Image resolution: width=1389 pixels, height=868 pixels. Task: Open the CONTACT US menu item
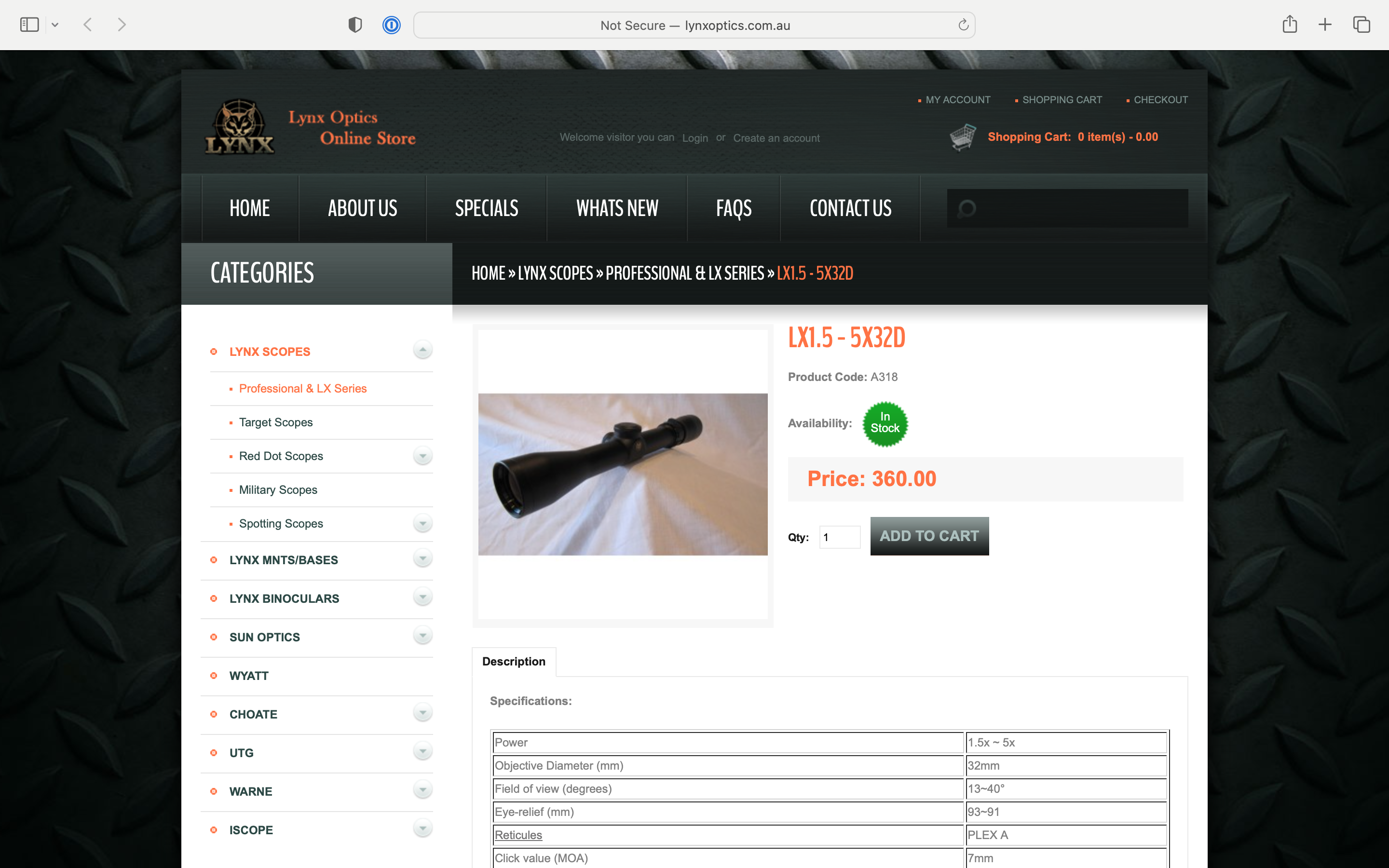point(850,208)
